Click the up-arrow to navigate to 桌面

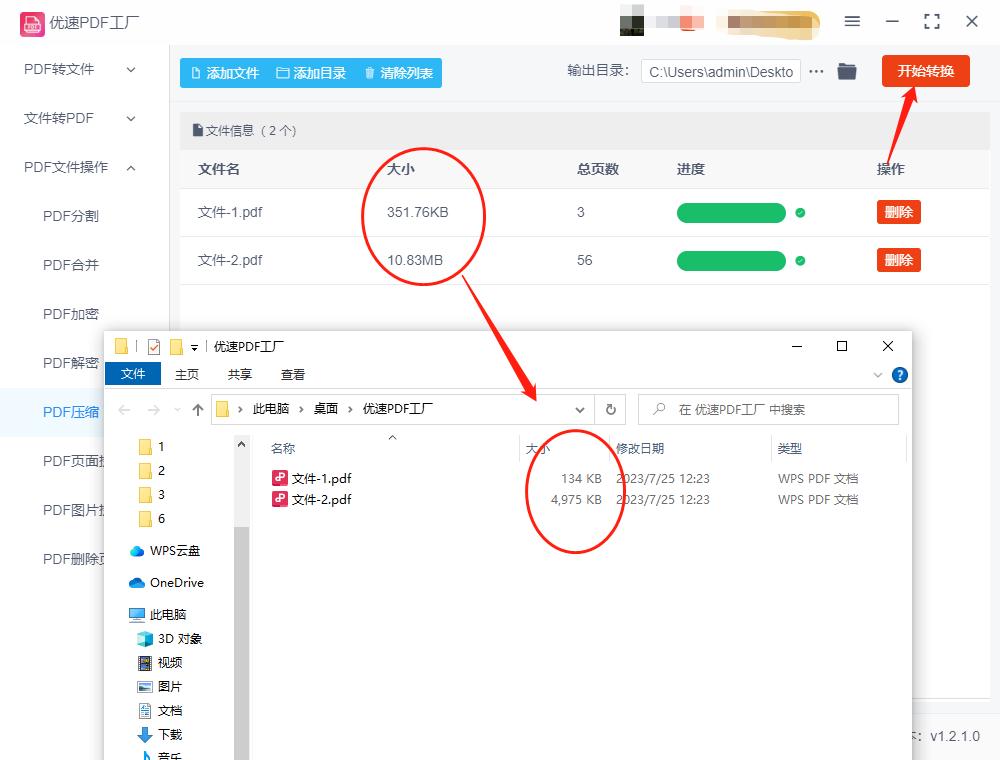[x=199, y=409]
